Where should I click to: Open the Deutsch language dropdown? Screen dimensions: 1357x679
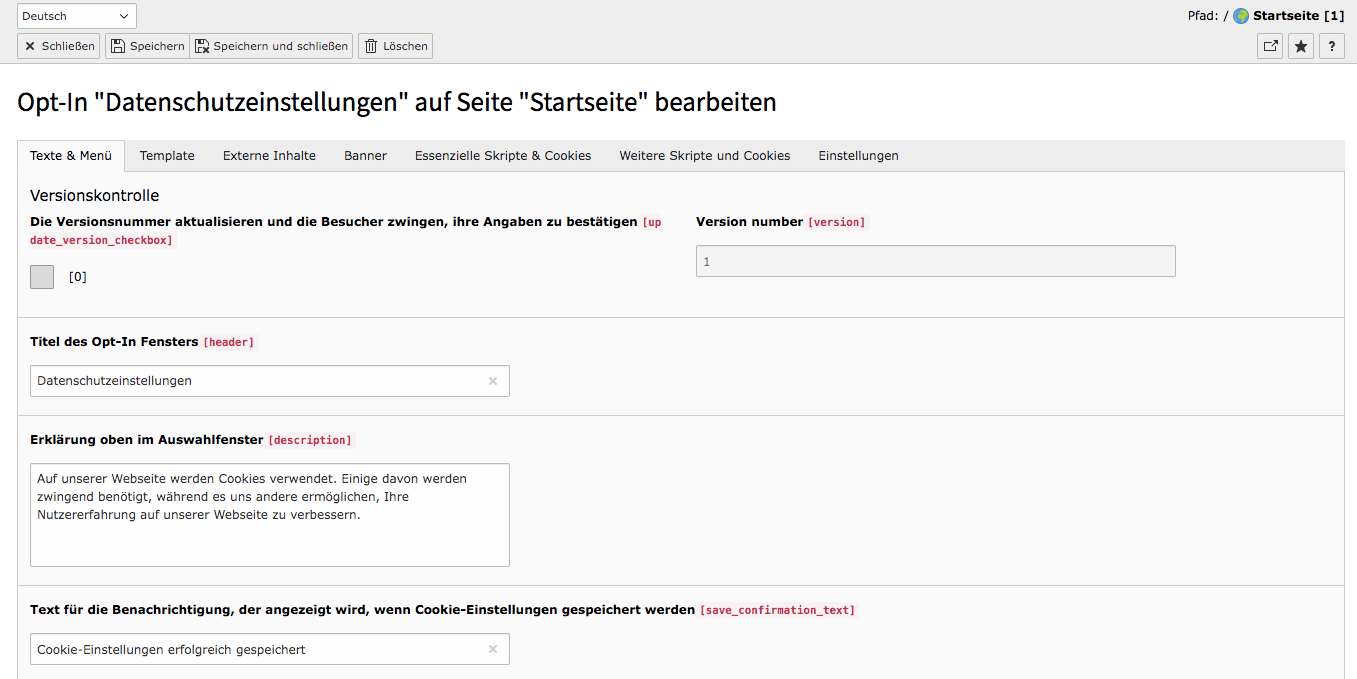point(77,16)
